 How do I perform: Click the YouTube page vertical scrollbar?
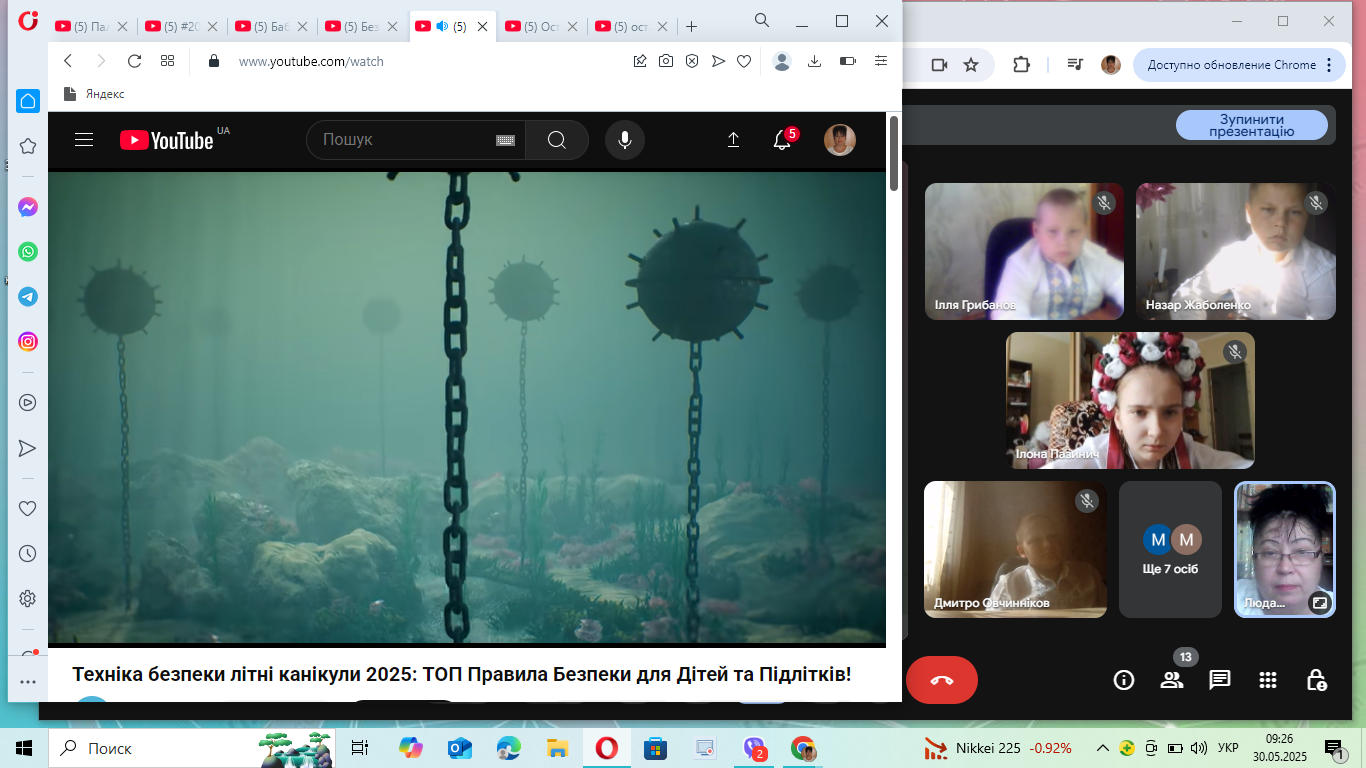point(894,152)
